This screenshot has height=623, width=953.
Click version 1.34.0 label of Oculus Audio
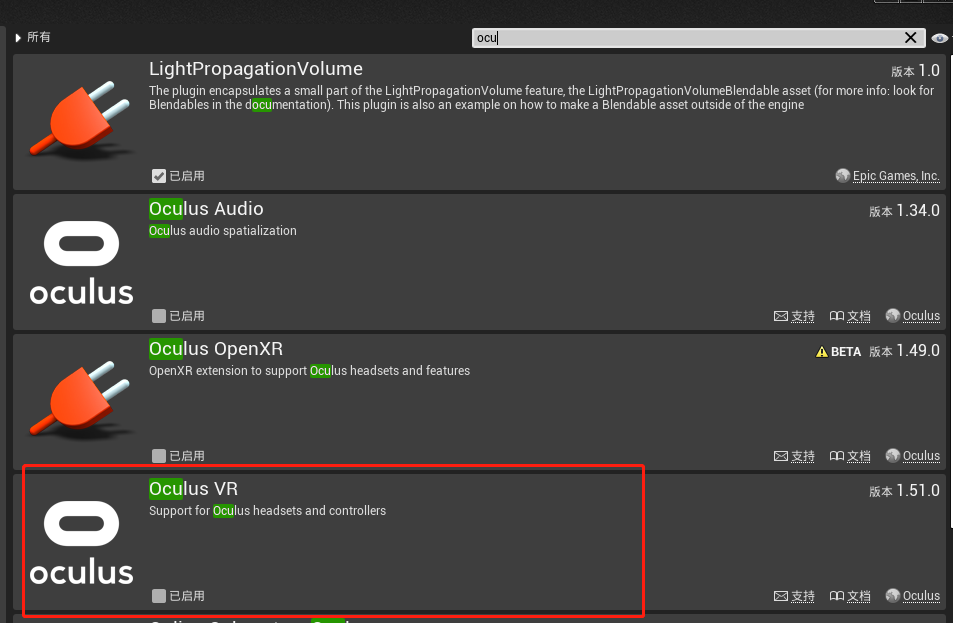tap(904, 211)
